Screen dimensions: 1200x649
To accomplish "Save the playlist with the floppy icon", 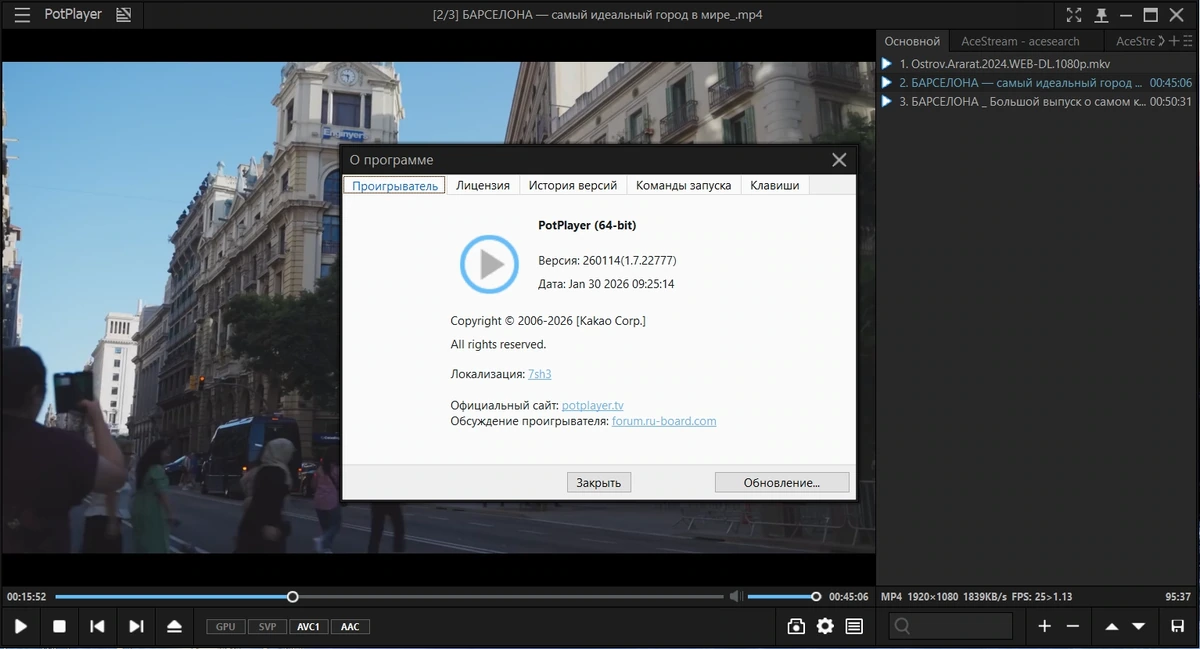I will point(1177,626).
